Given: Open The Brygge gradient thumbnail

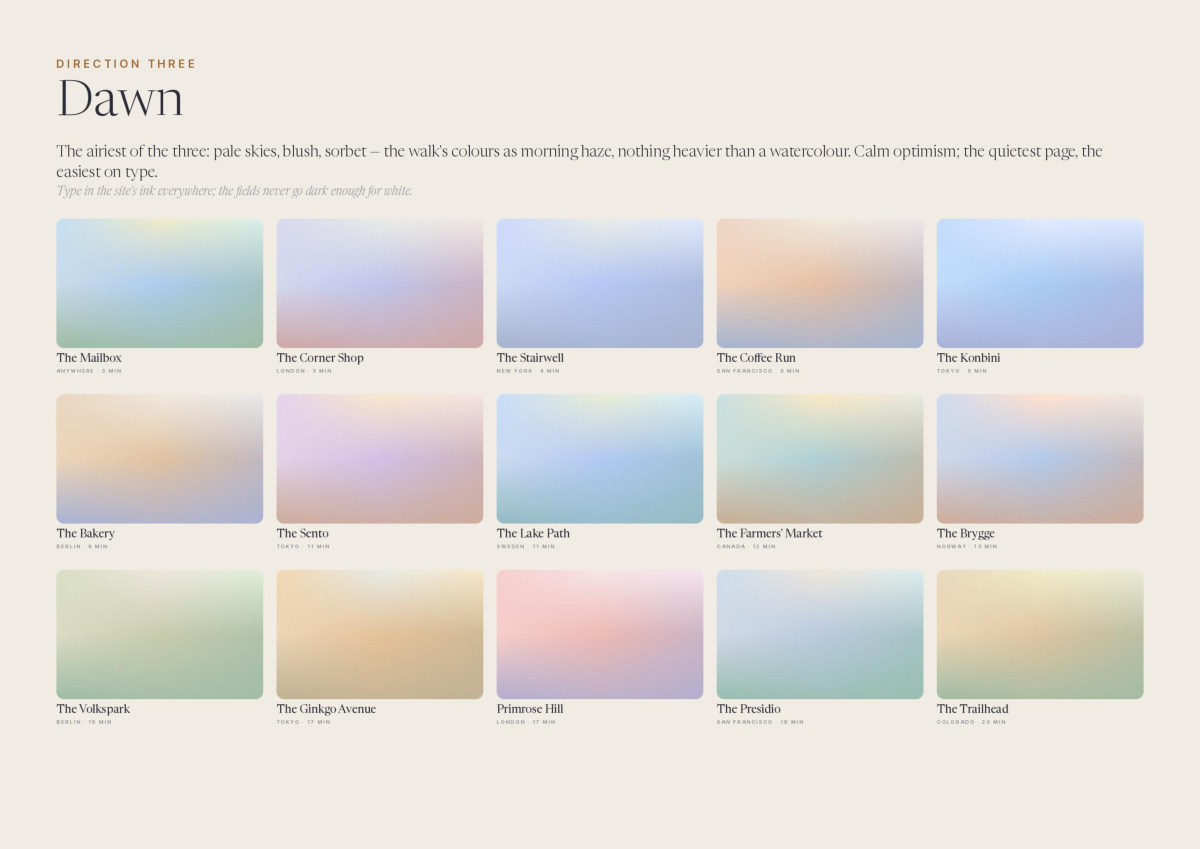Looking at the screenshot, I should 1040,459.
